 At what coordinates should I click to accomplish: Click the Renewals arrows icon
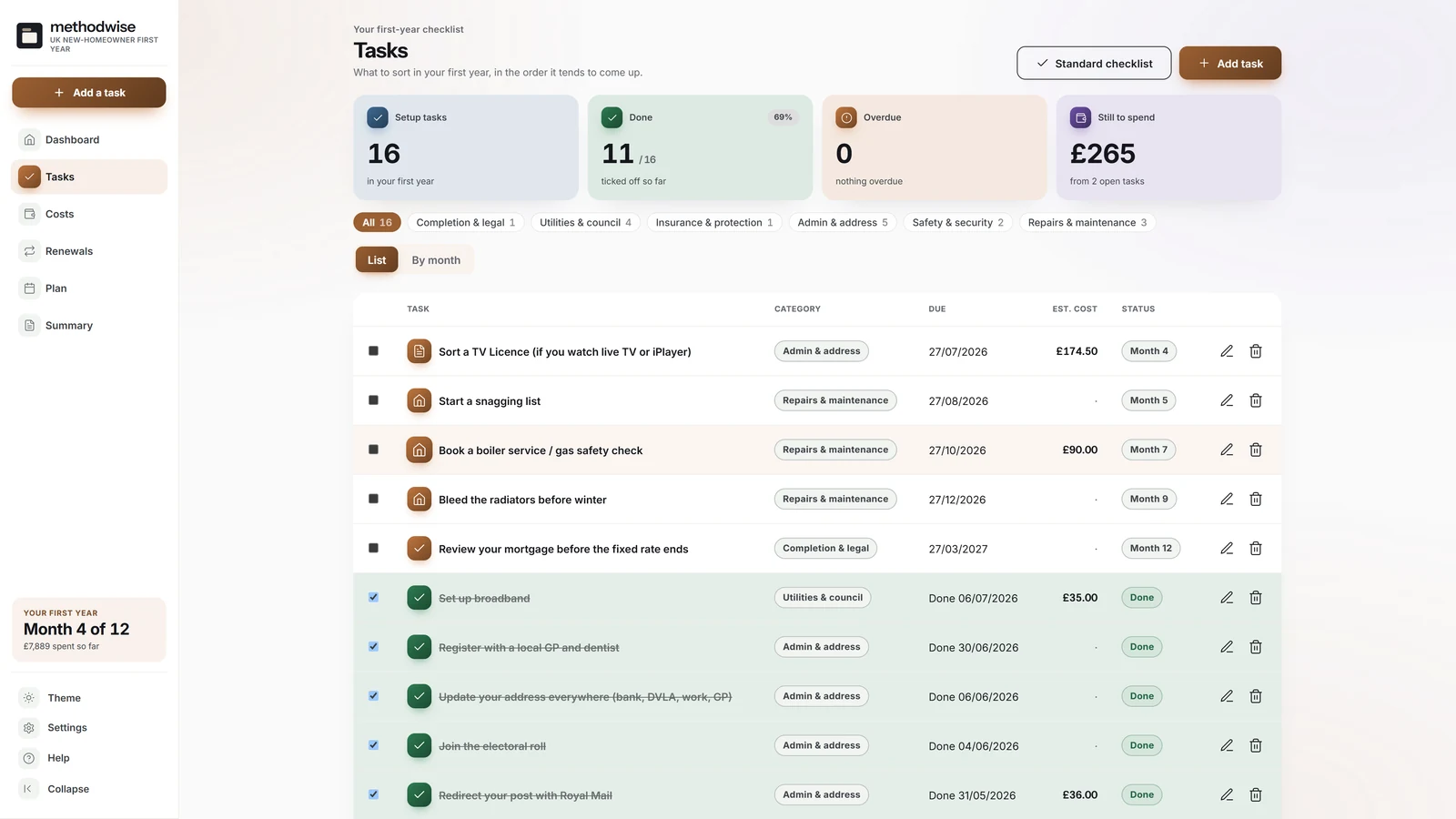click(29, 251)
